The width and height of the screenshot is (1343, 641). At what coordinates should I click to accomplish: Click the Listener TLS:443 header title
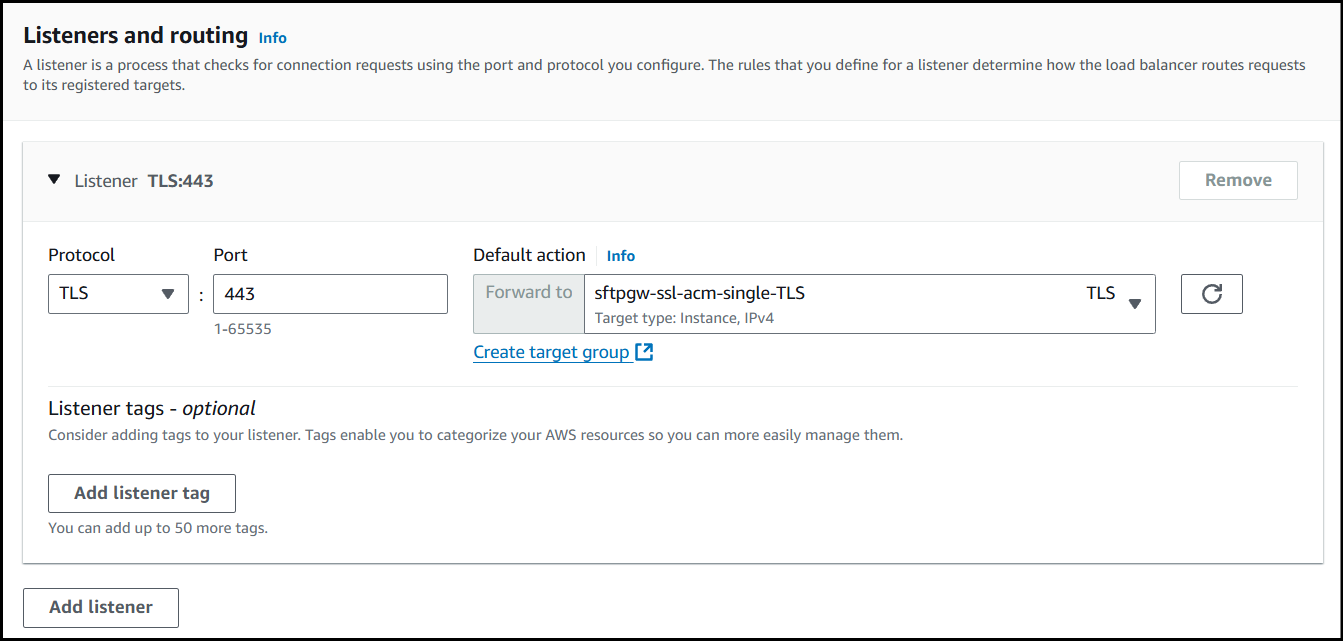point(144,181)
